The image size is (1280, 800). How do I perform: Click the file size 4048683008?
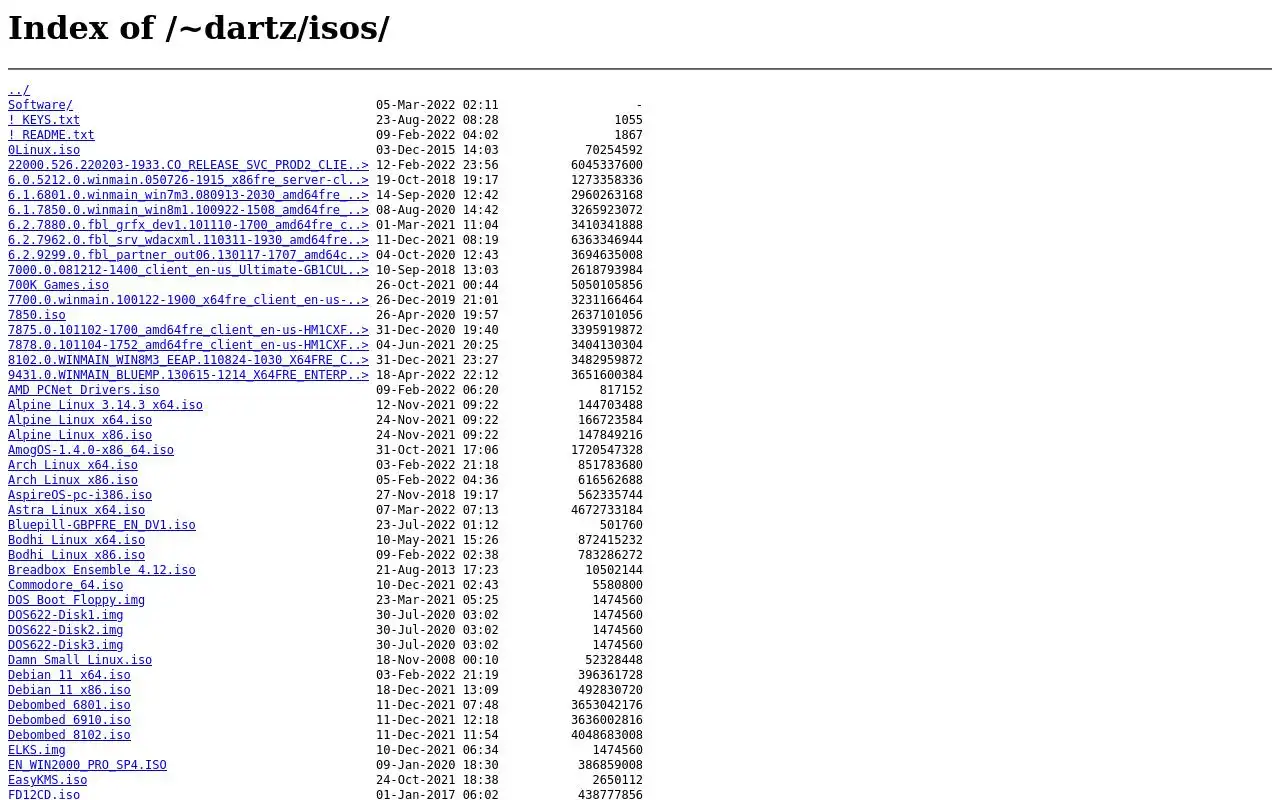pyautogui.click(x=607, y=735)
